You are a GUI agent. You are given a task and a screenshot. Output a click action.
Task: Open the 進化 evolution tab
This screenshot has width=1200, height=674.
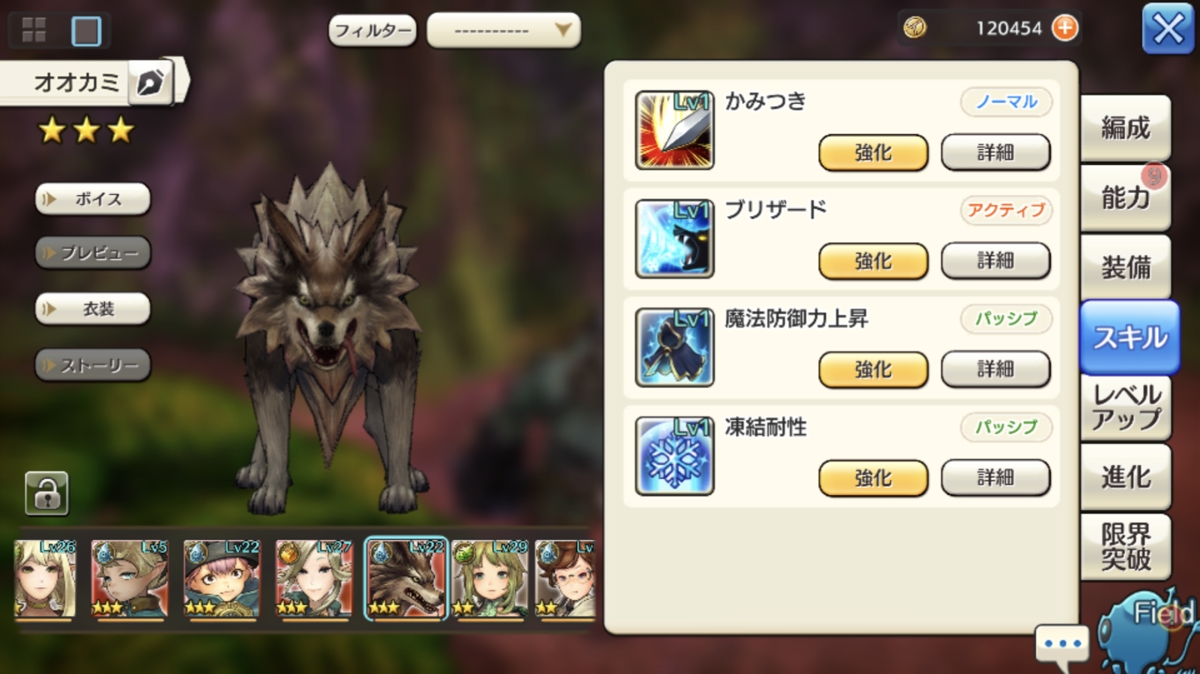(x=1126, y=477)
